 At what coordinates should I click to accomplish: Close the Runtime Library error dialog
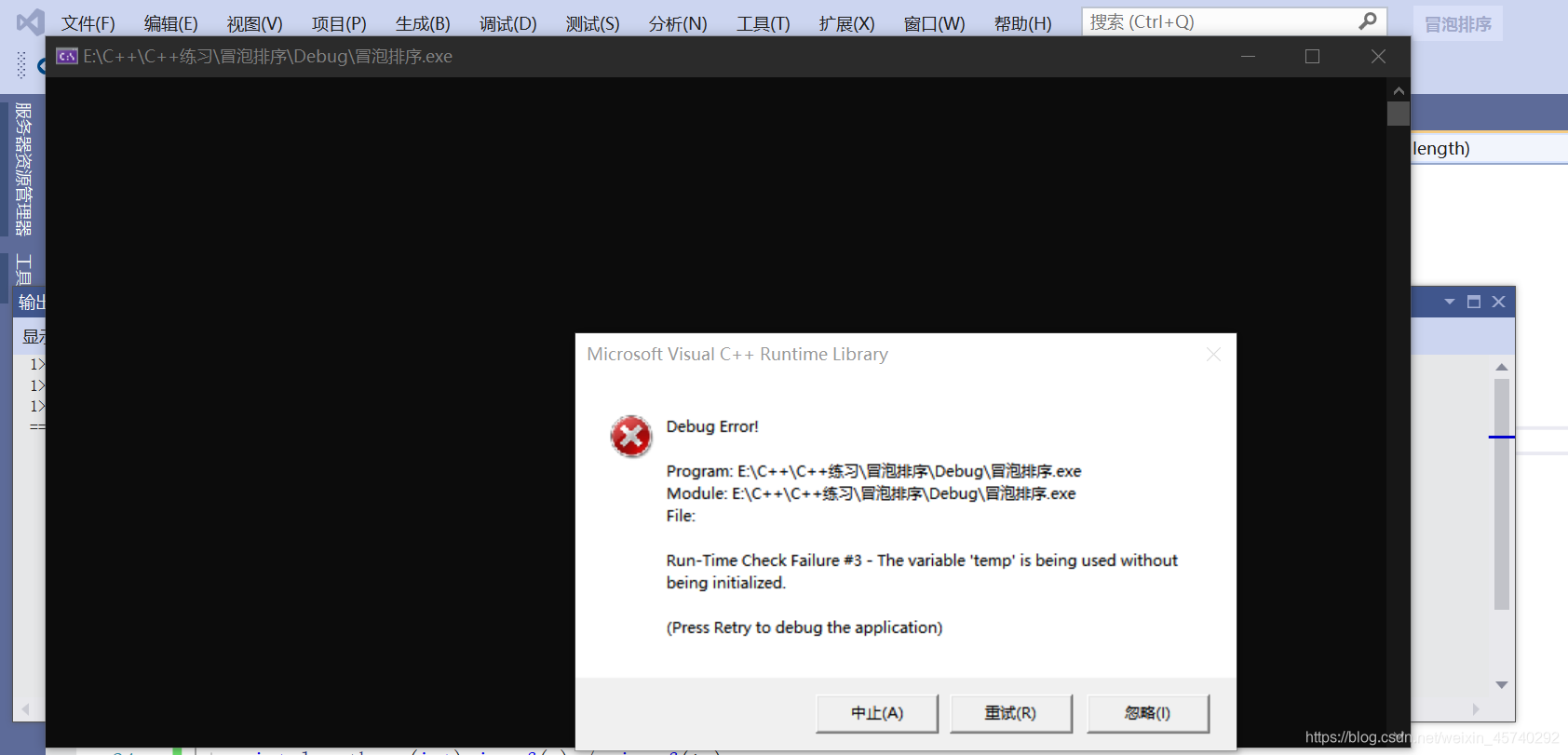[1213, 355]
